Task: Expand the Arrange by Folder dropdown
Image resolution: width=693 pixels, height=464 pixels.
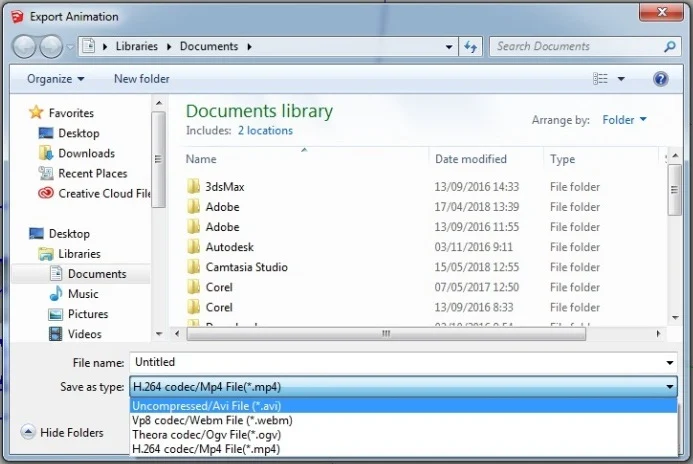Action: coord(624,120)
